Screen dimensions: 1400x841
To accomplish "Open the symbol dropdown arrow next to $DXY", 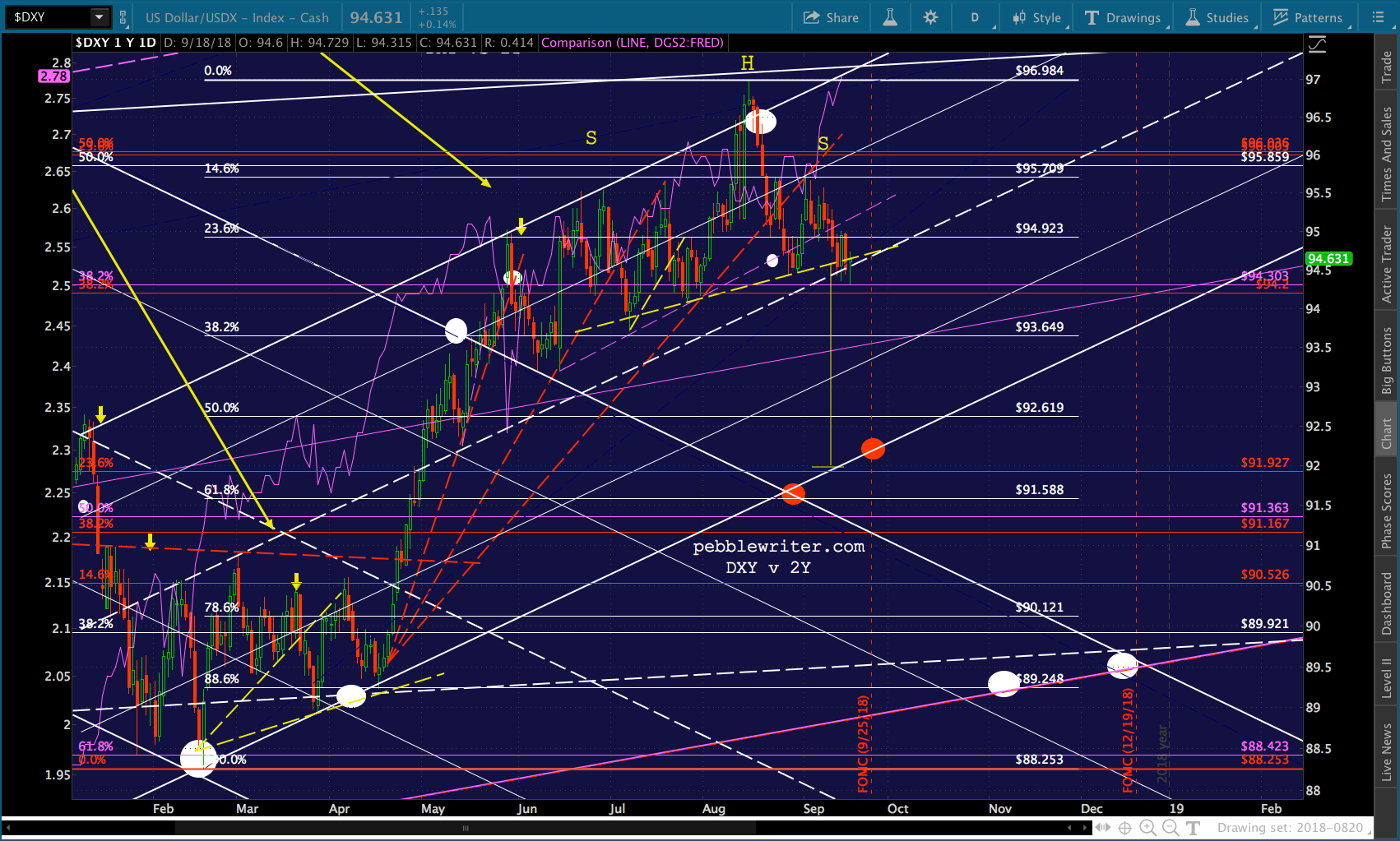I will (x=99, y=16).
